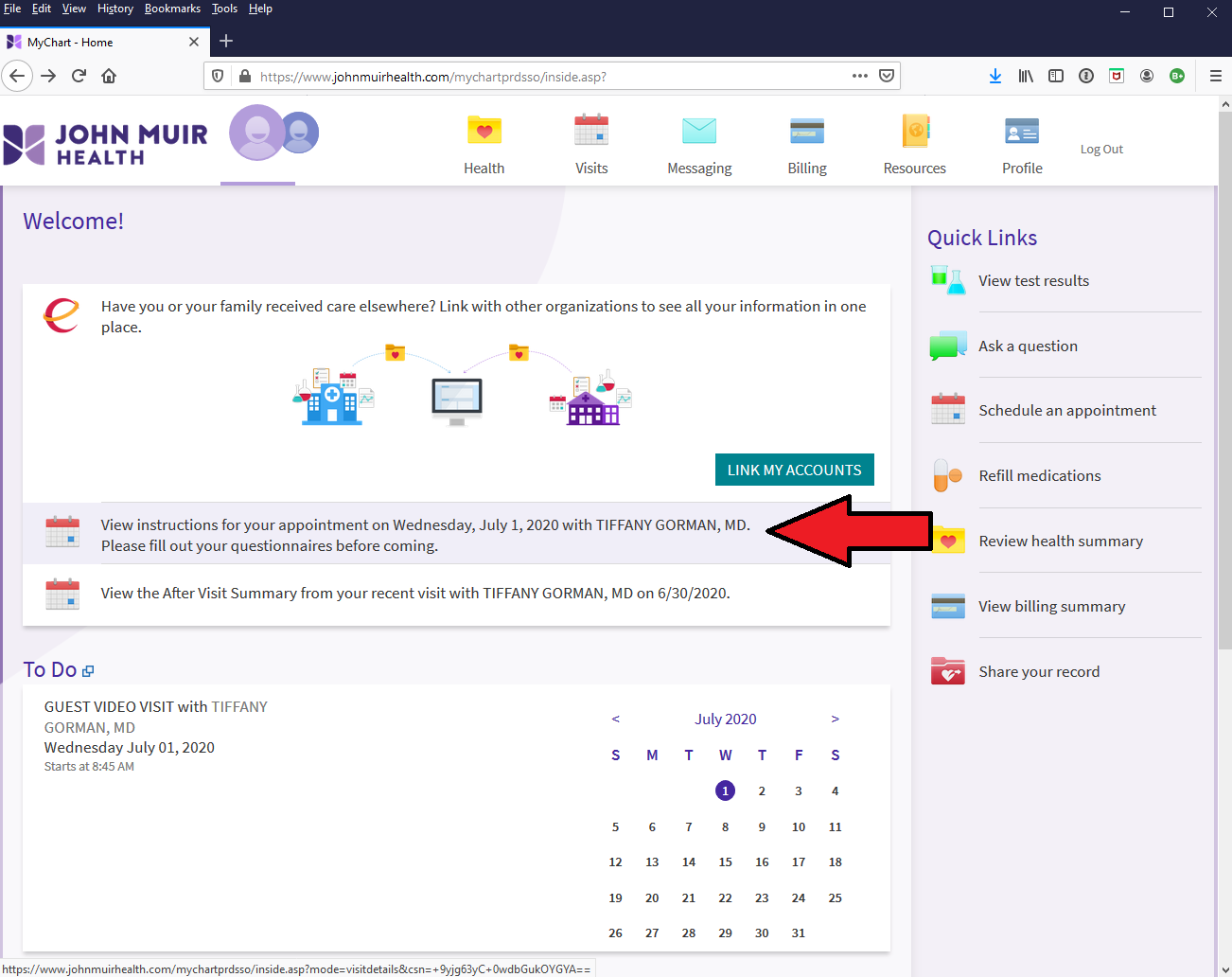Click the Ask a question chat icon
The width and height of the screenshot is (1232, 977).
click(948, 346)
